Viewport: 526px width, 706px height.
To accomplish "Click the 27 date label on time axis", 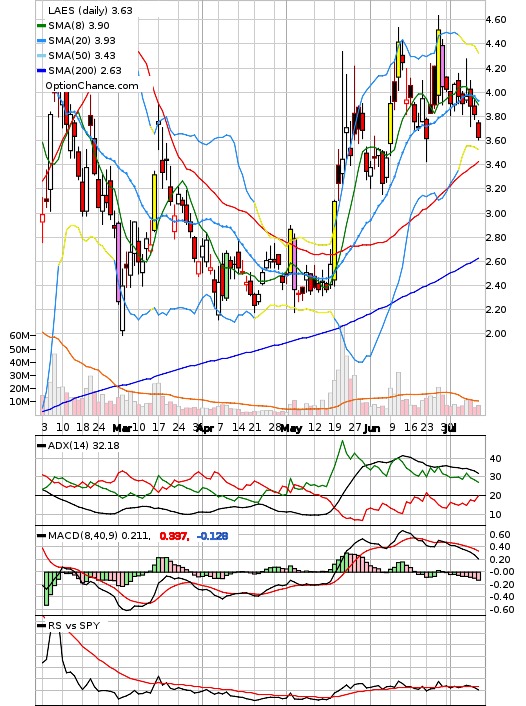I will tap(355, 427).
